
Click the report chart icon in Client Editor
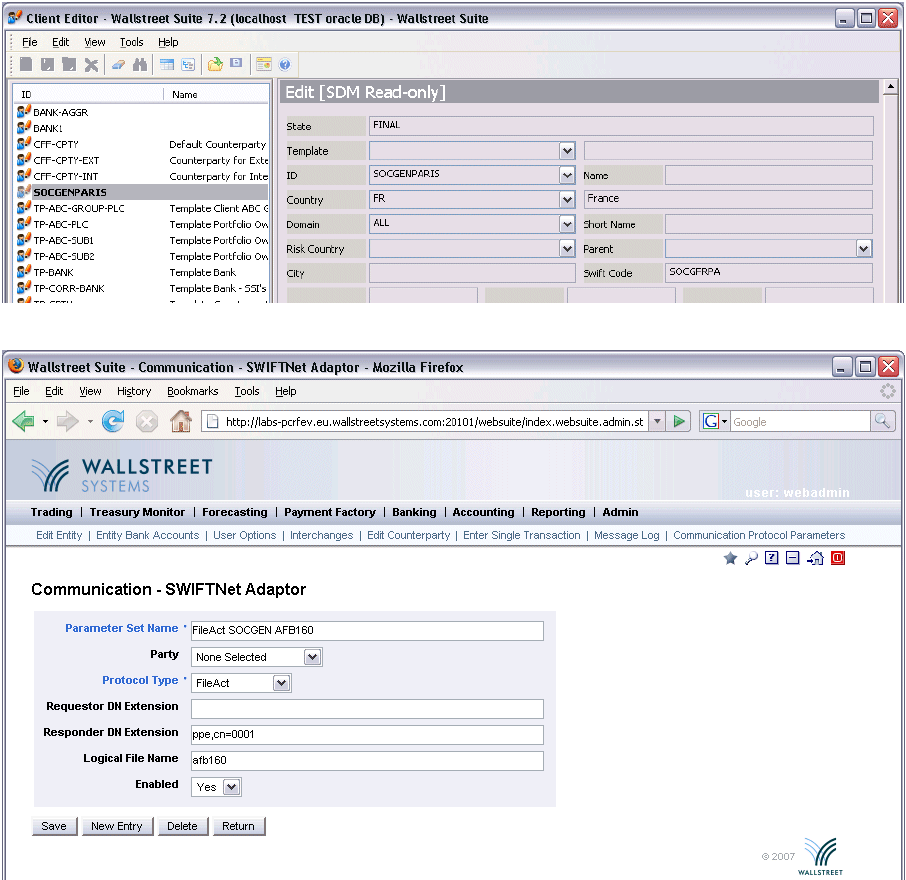[x=263, y=64]
